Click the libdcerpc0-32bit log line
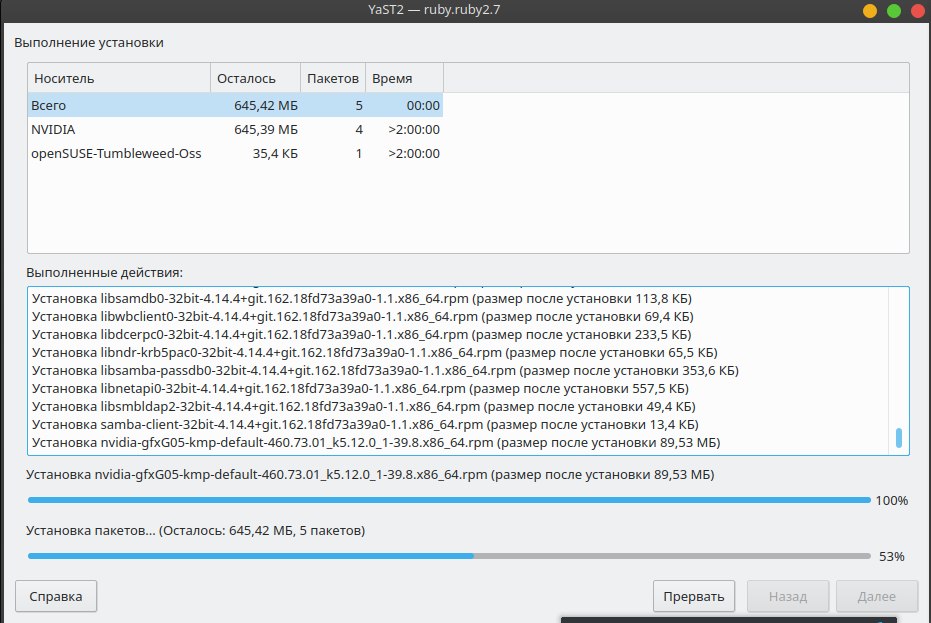This screenshot has width=931, height=623. (362, 334)
